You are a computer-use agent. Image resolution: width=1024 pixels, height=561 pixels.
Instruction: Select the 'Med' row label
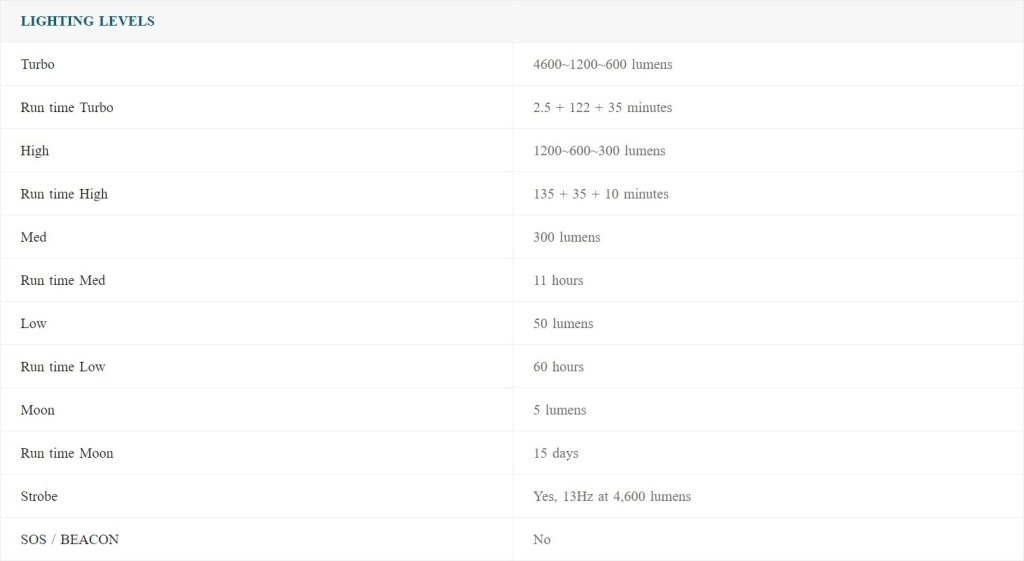click(x=34, y=237)
